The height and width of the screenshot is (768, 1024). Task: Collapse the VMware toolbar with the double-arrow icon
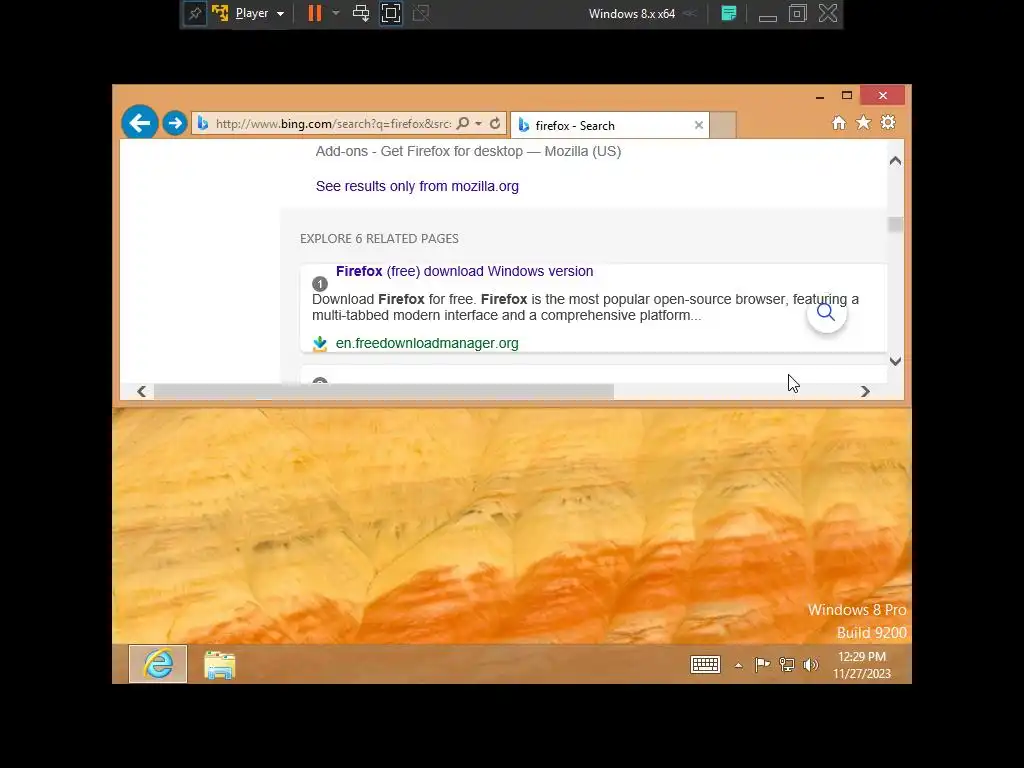click(690, 14)
